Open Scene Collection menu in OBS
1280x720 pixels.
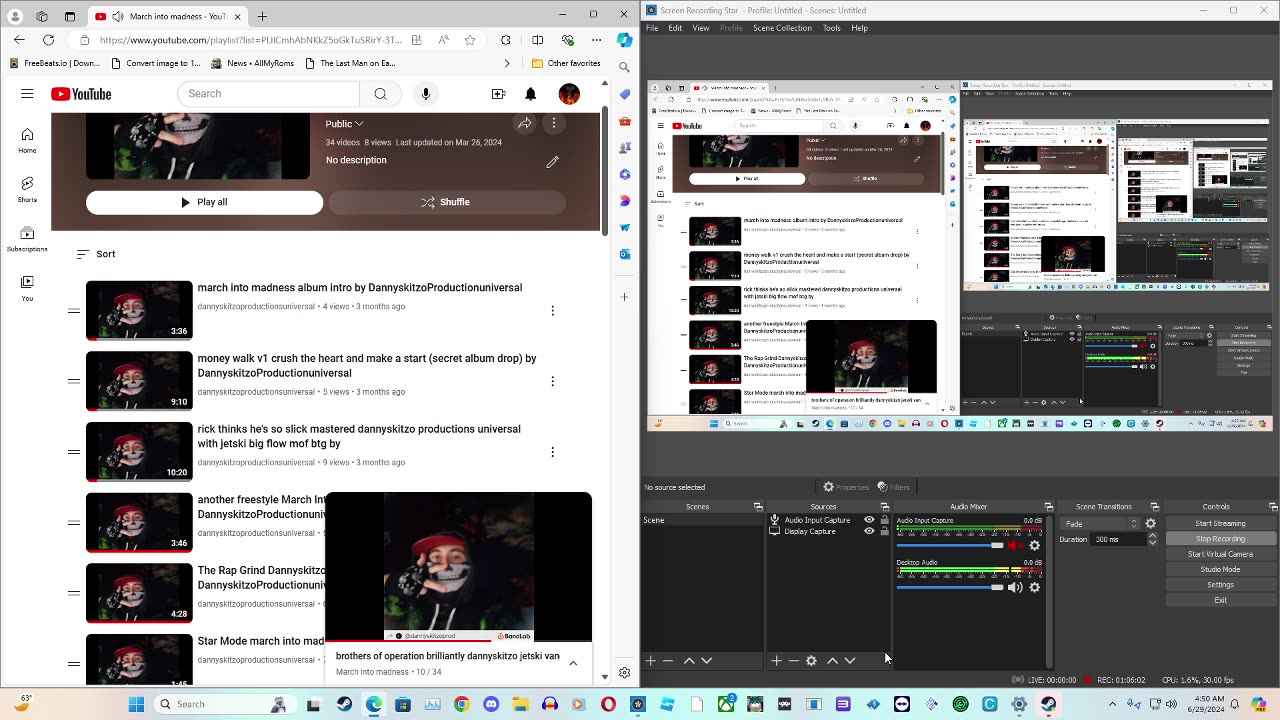click(782, 28)
